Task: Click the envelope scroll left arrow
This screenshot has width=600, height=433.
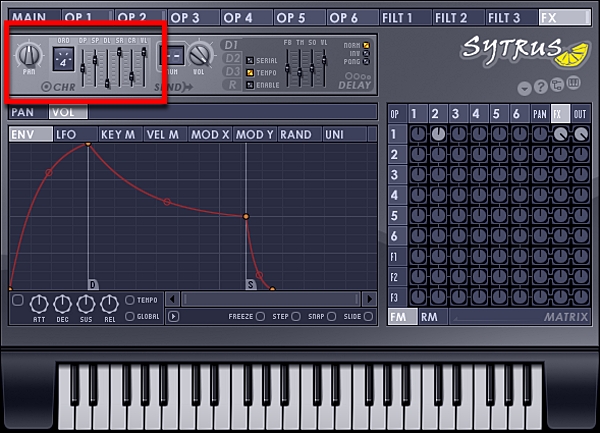Action: click(x=173, y=299)
